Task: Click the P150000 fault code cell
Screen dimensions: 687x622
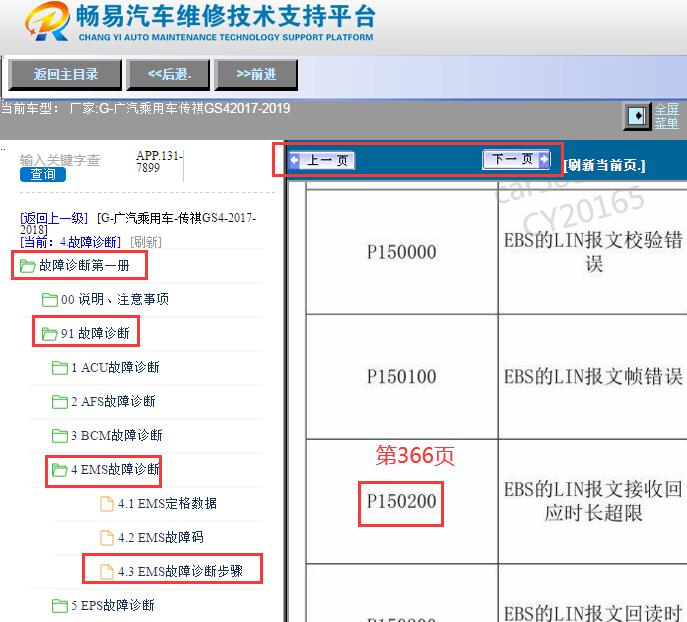Action: coord(401,252)
